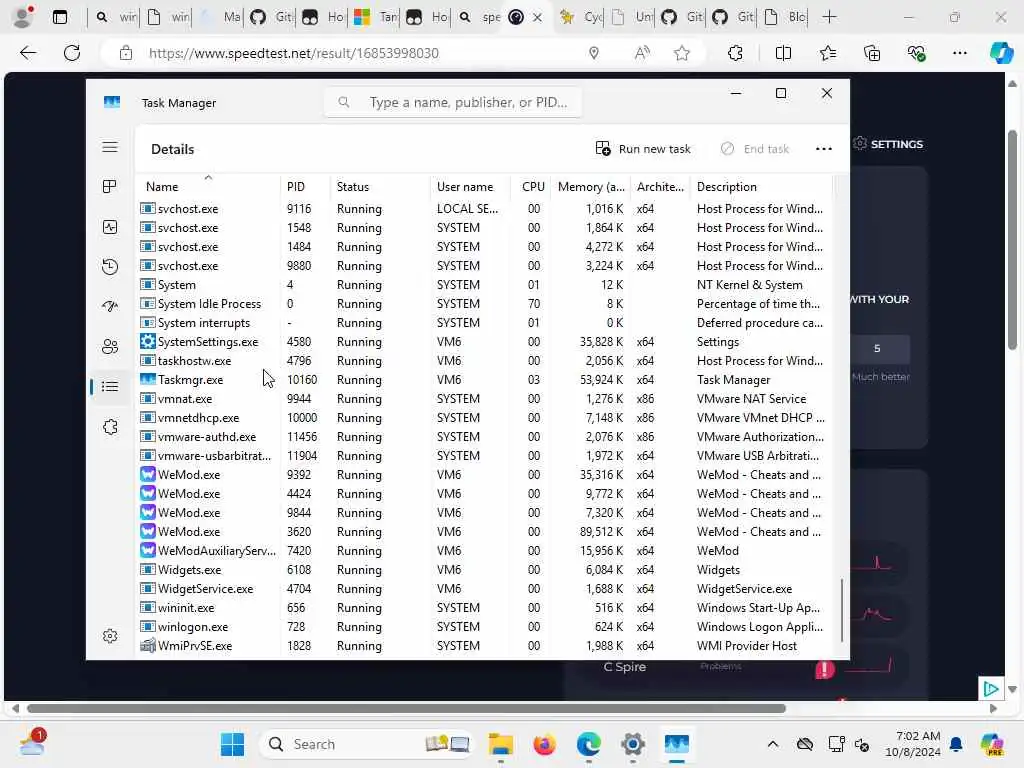Show hidden system tray icons
The height and width of the screenshot is (768, 1024).
pos(773,744)
